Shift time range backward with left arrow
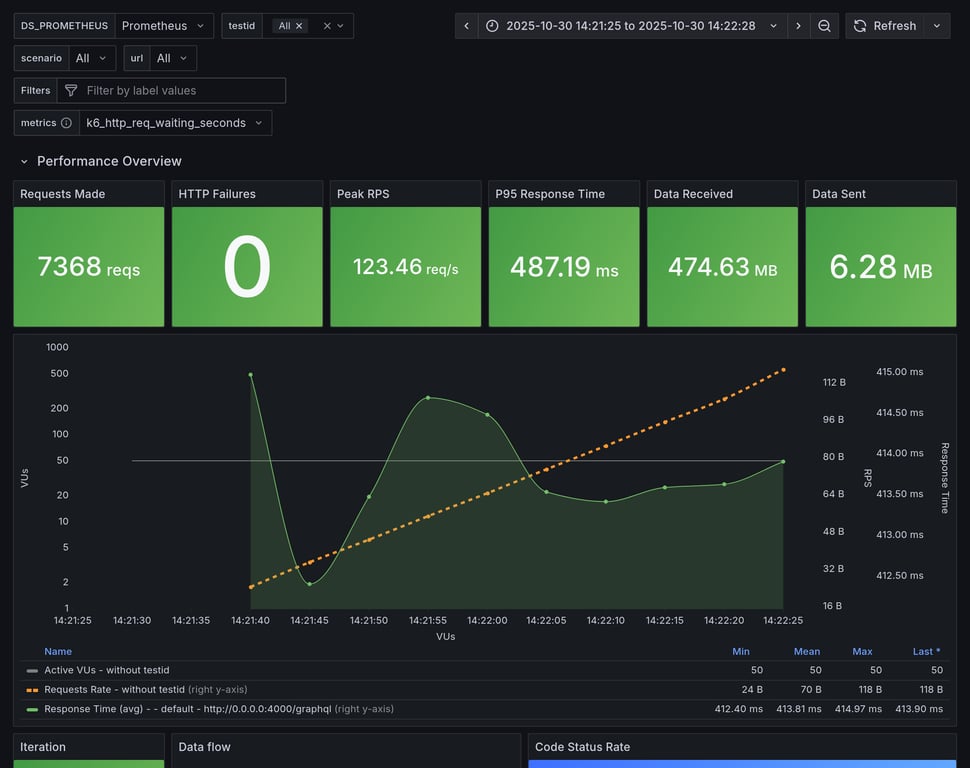Image resolution: width=970 pixels, height=768 pixels. coord(466,26)
